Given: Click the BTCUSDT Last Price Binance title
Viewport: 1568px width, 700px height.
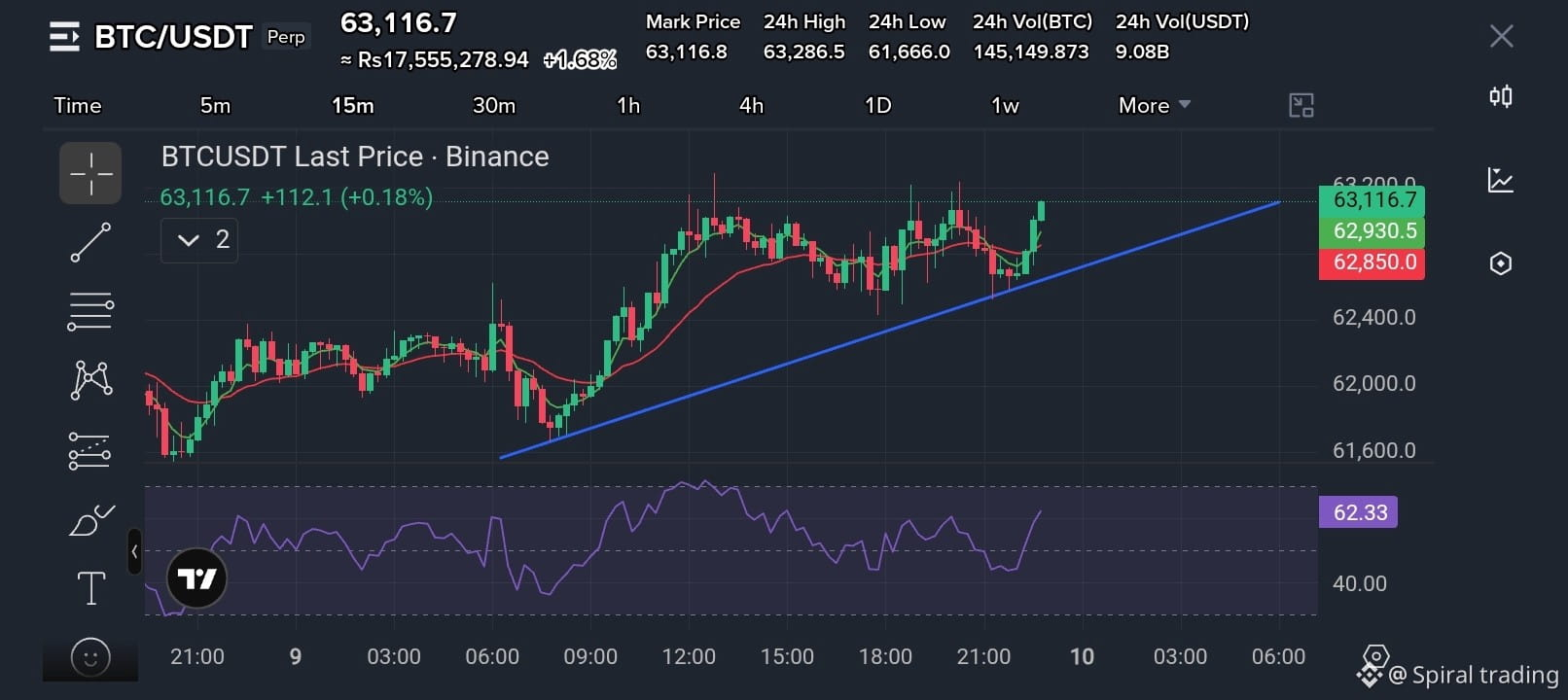Looking at the screenshot, I should [355, 157].
